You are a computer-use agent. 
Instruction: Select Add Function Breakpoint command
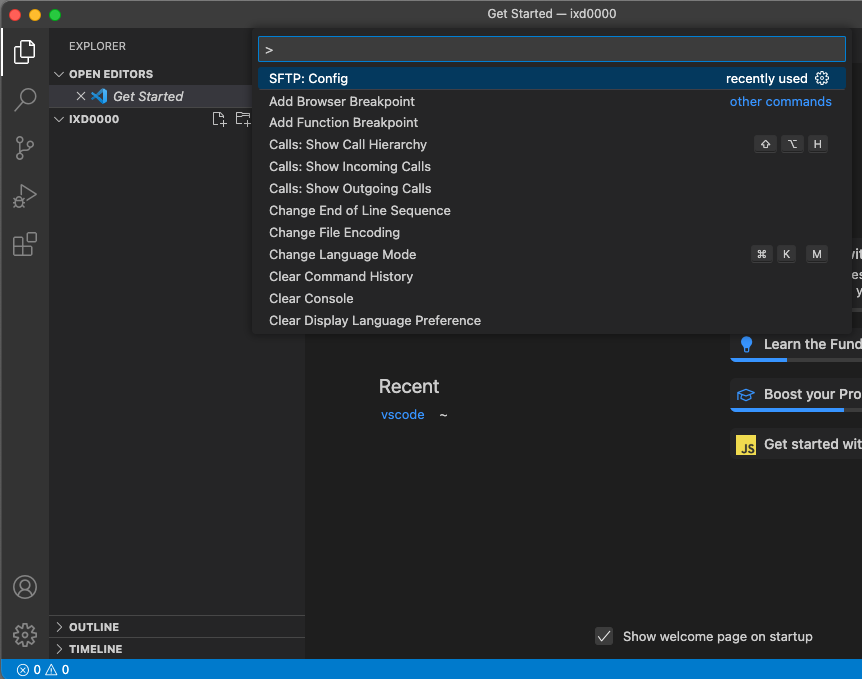(551, 123)
